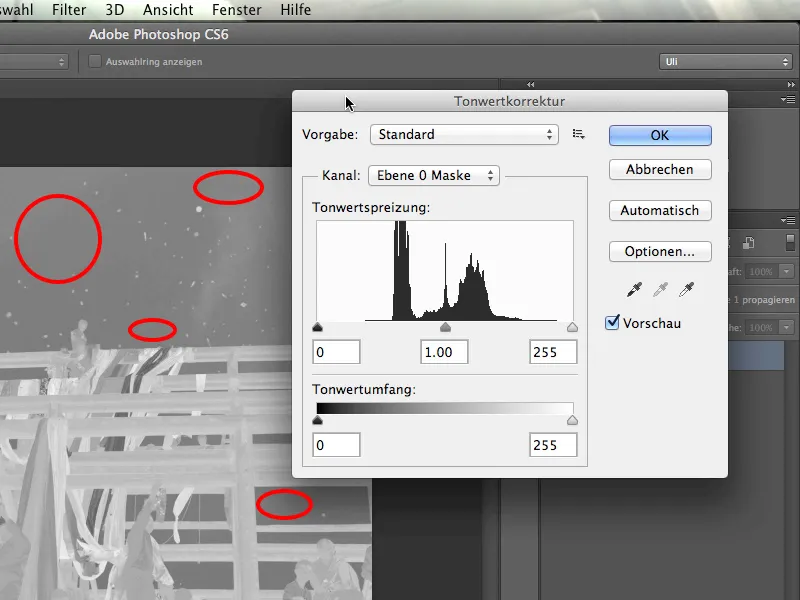Click the right double-arrow panel dock icon
Viewport: 800px width, 600px height.
click(x=791, y=84)
